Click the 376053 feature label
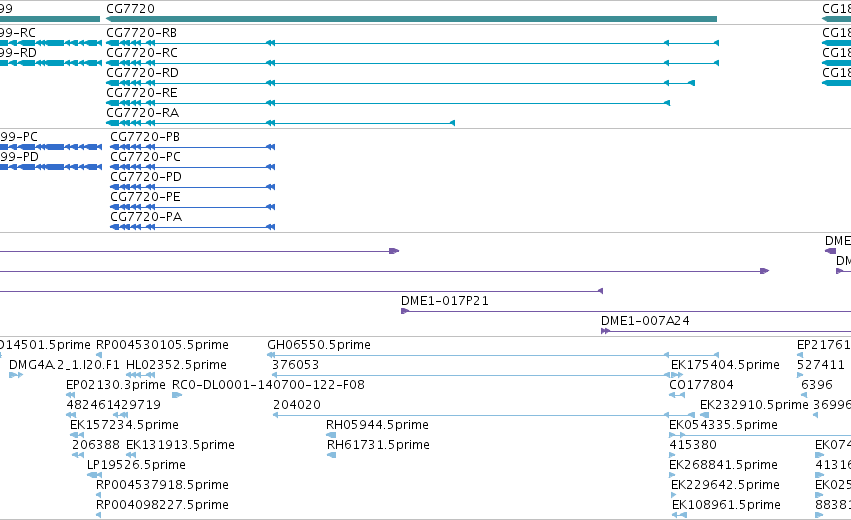This screenshot has height=520, width=851. [296, 365]
